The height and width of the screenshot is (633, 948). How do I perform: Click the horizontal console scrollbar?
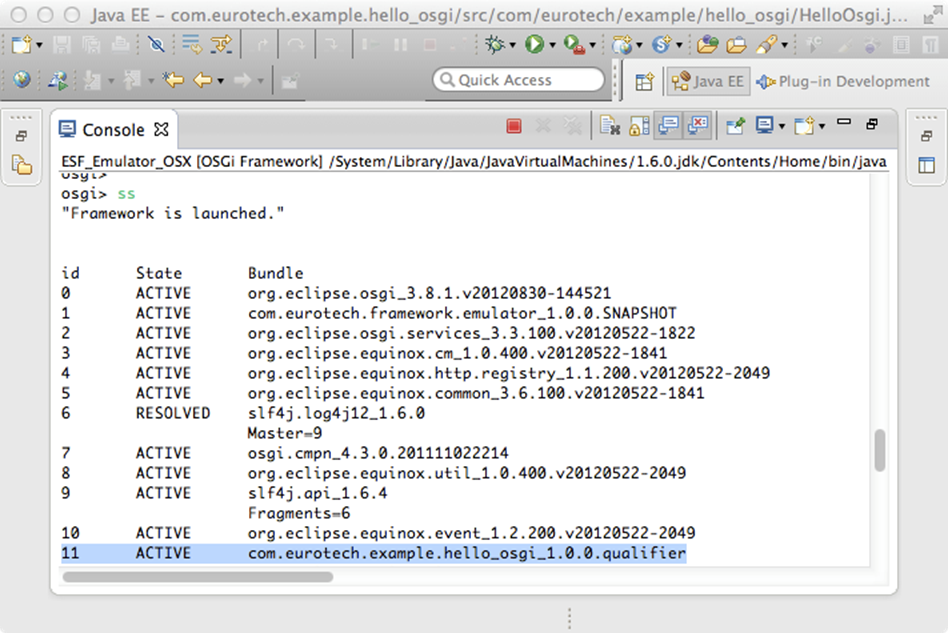pyautogui.click(x=198, y=577)
